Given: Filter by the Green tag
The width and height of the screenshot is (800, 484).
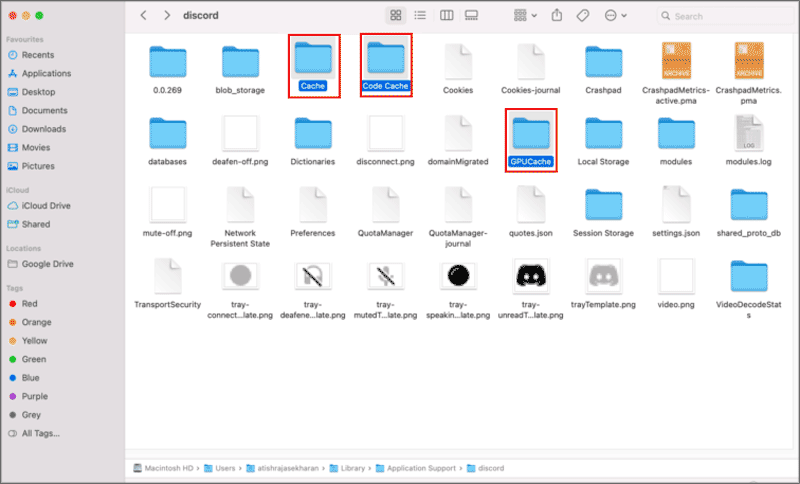Looking at the screenshot, I should (28, 359).
